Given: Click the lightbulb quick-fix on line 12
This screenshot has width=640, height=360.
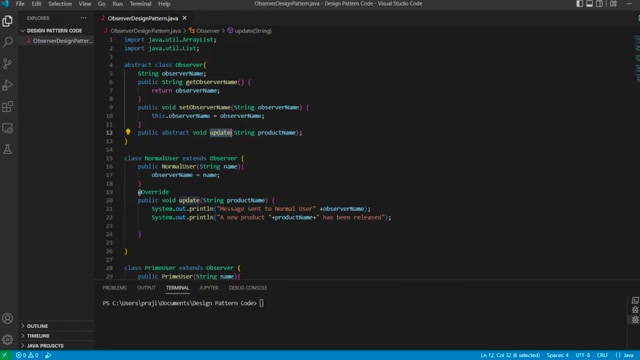Looking at the screenshot, I should (128, 132).
